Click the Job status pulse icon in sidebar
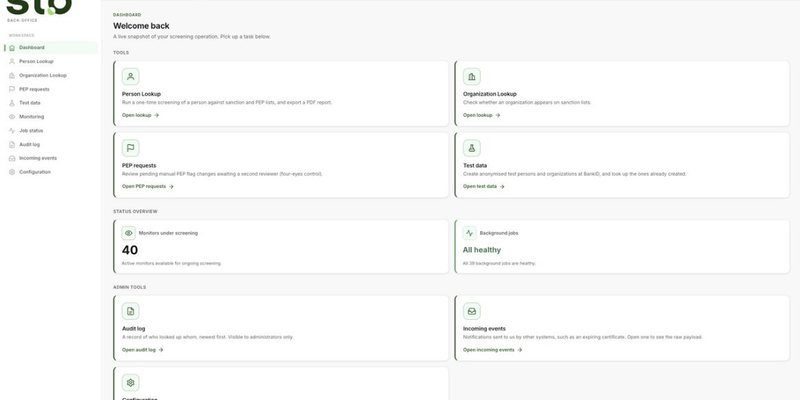 pyautogui.click(x=12, y=131)
